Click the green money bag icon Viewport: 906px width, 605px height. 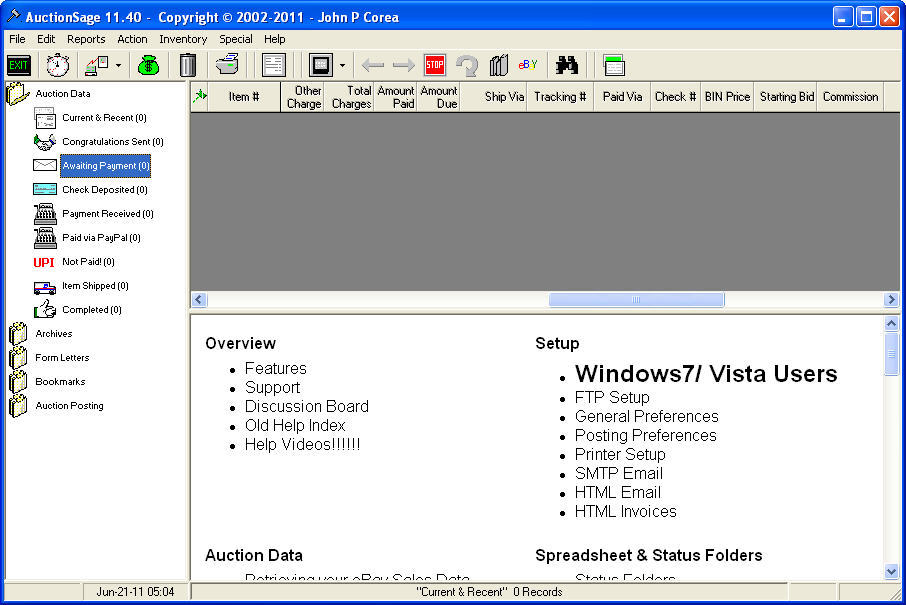tap(148, 65)
